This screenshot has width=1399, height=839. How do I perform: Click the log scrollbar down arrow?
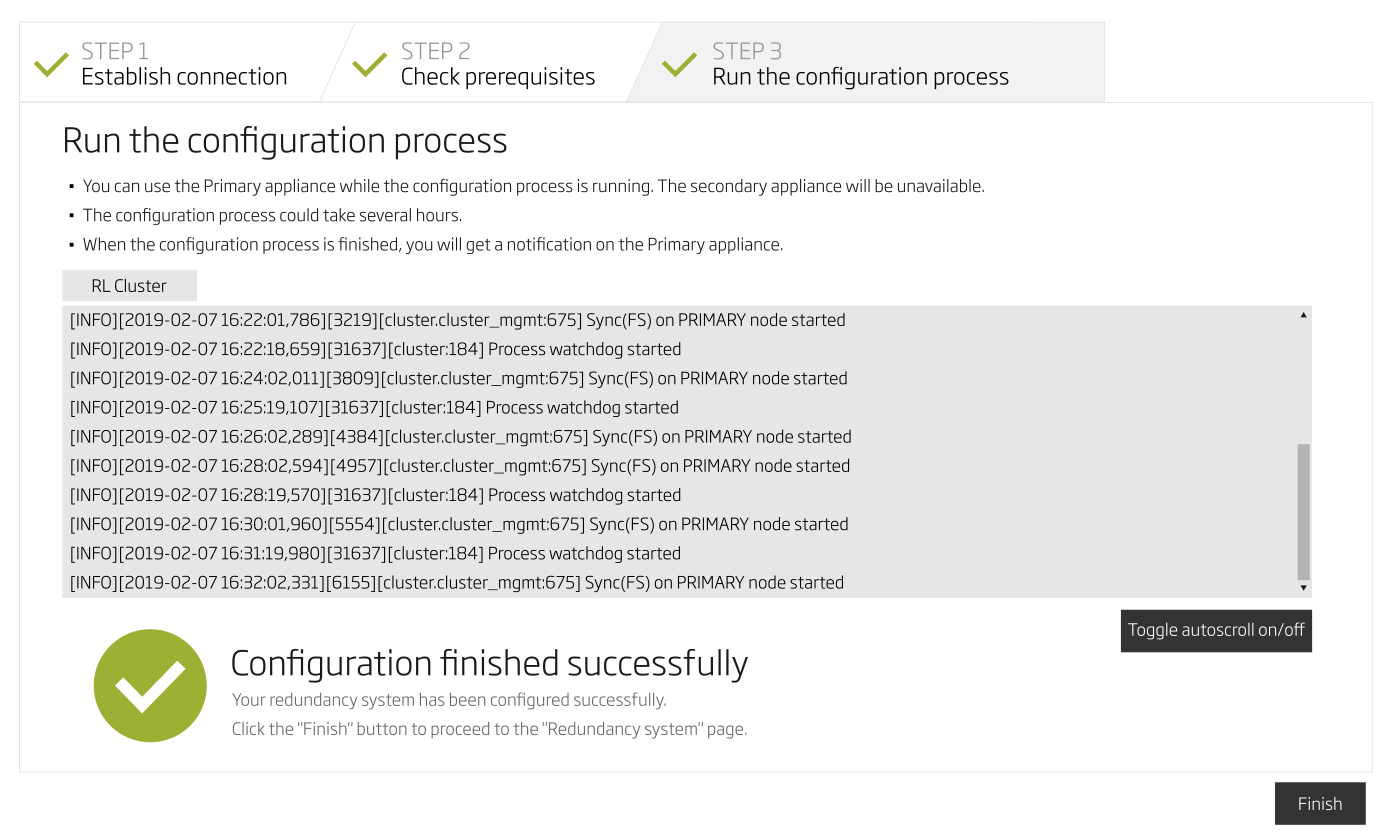[x=1303, y=588]
